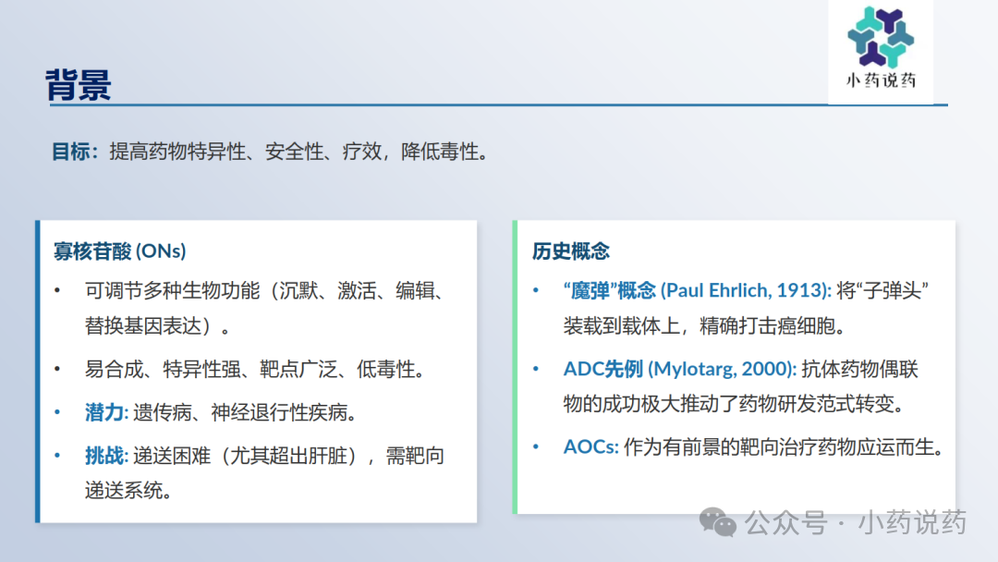Screen dimensions: 998x562
Task: Click the bullet 易合成、特异性强、靶点广泛、低毒性。
Action: (x=255, y=369)
